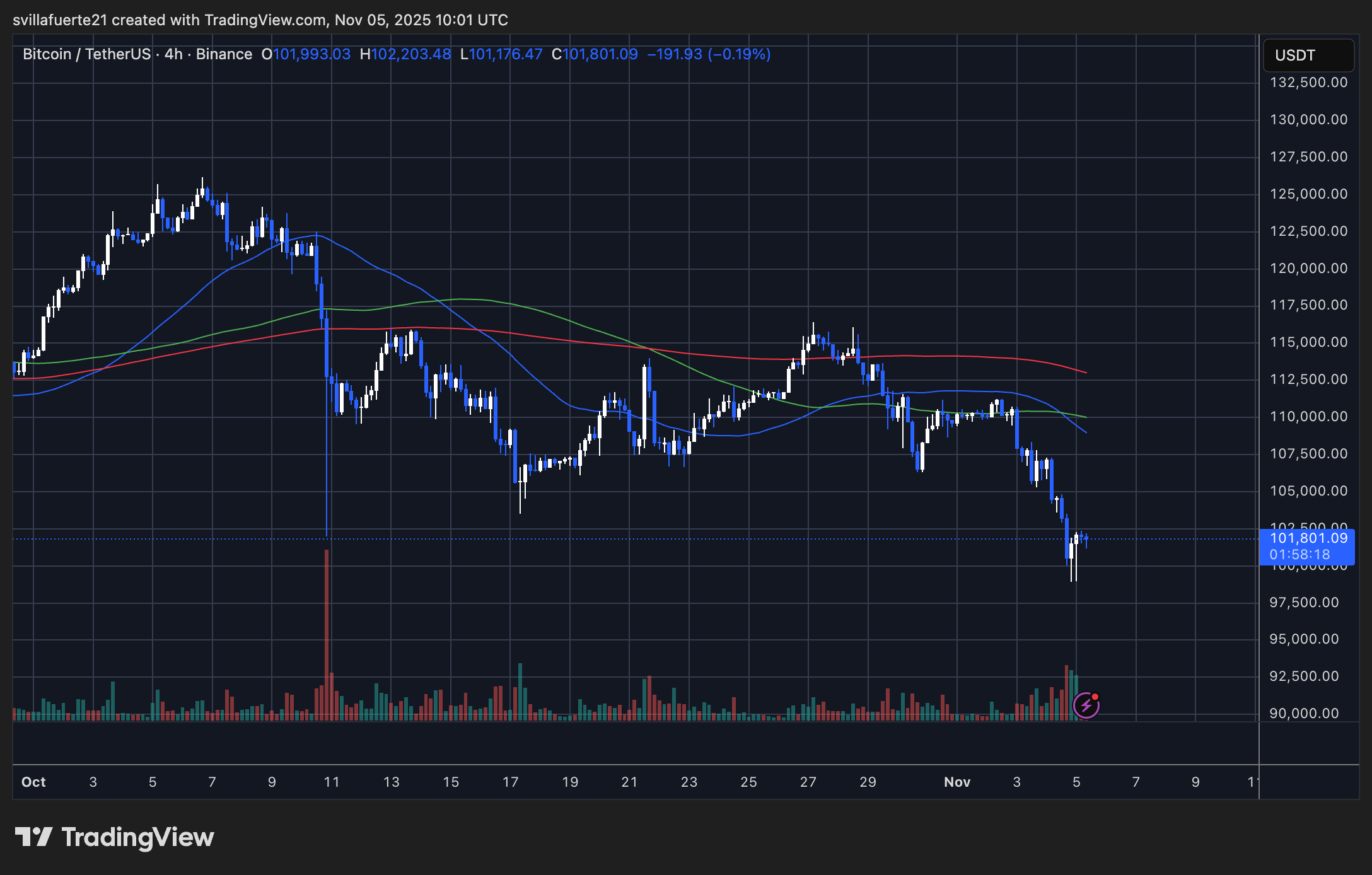This screenshot has width=1372, height=875.
Task: Click the 132,500.00 price scale label
Action: coord(1308,83)
